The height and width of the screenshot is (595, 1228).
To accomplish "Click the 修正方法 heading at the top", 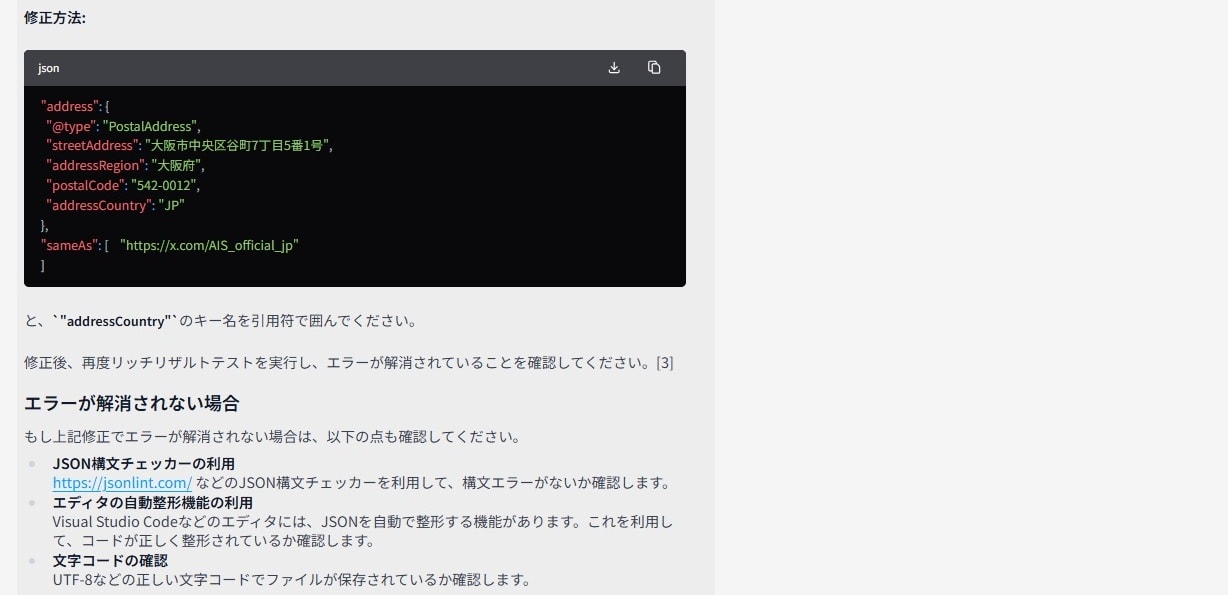I will [x=55, y=17].
